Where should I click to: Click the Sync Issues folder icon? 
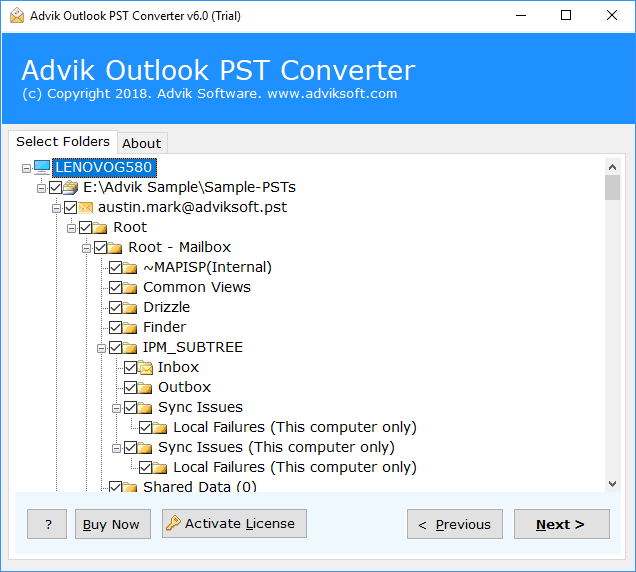tap(145, 407)
